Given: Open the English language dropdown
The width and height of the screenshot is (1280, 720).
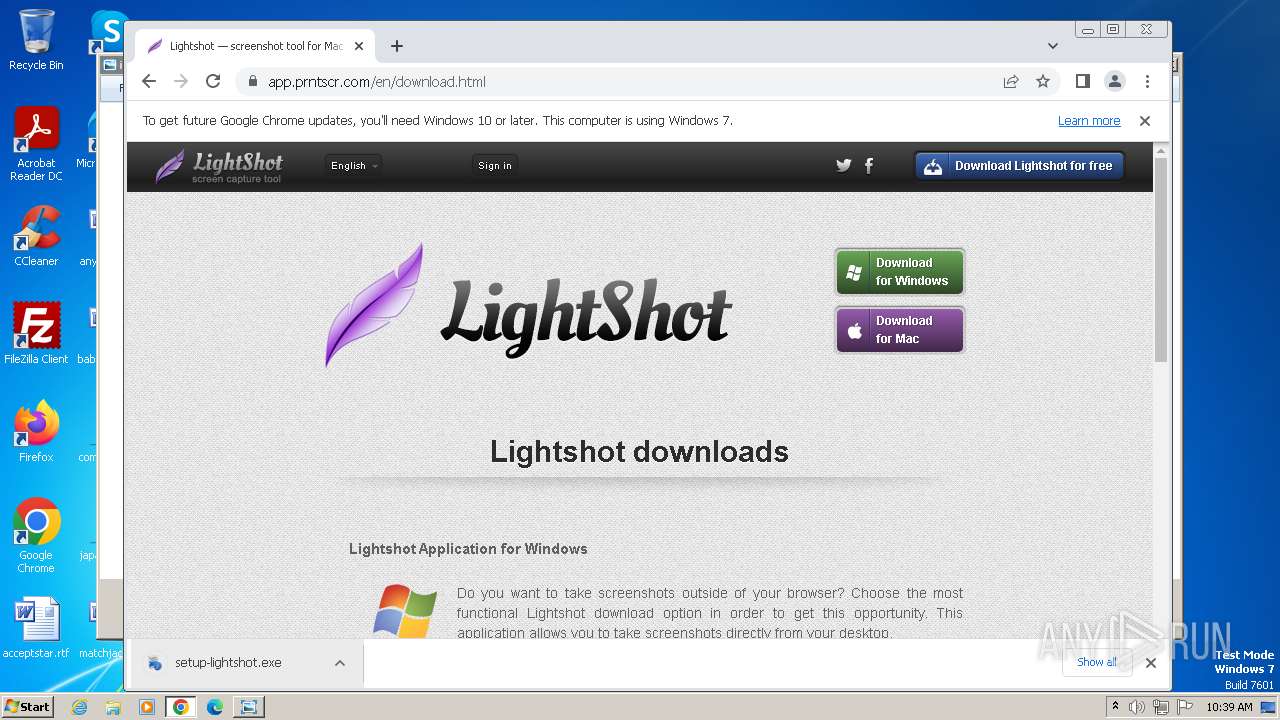Looking at the screenshot, I should (x=354, y=166).
